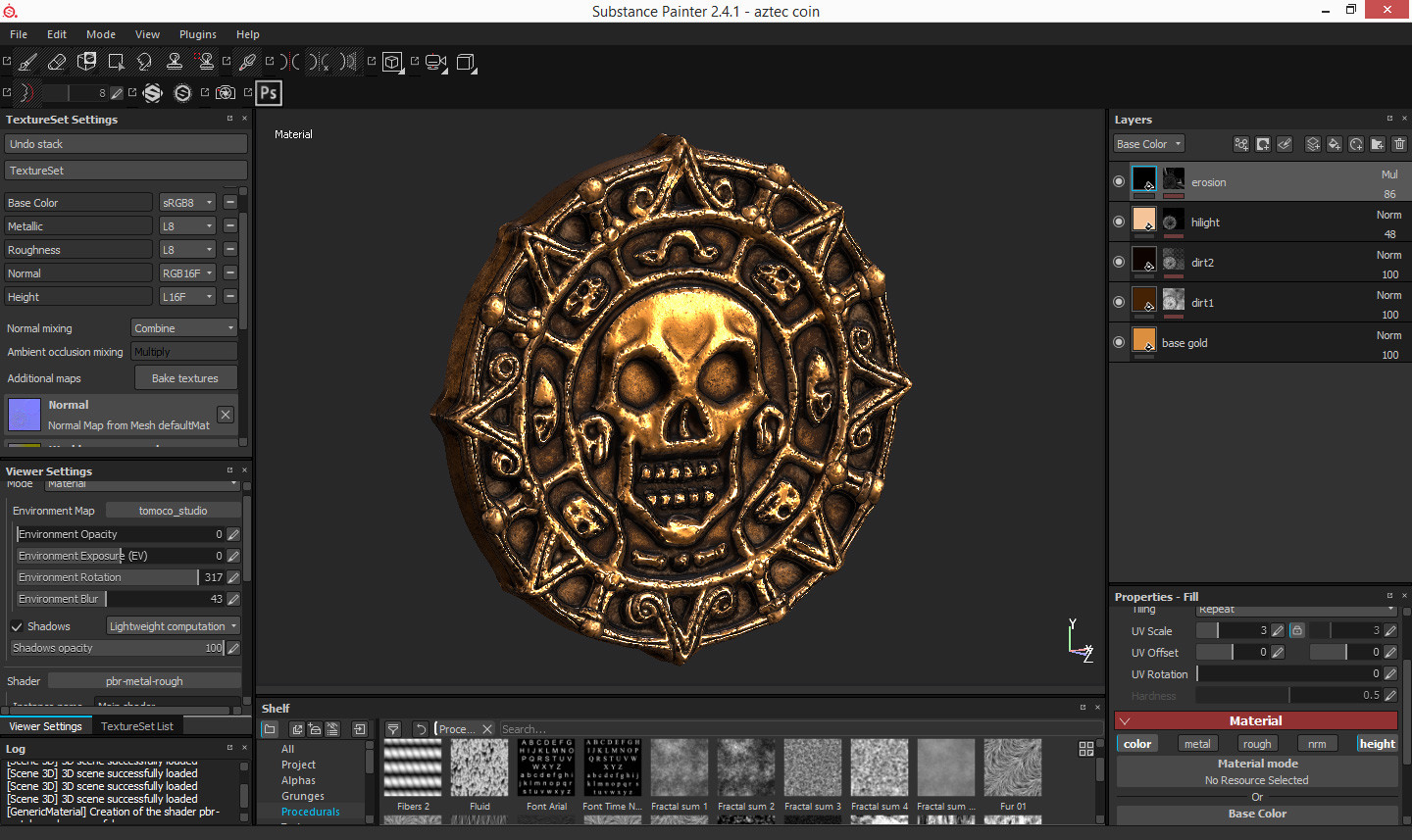Click the shelf filter funnel icon
The image size is (1412, 840).
coord(393,729)
